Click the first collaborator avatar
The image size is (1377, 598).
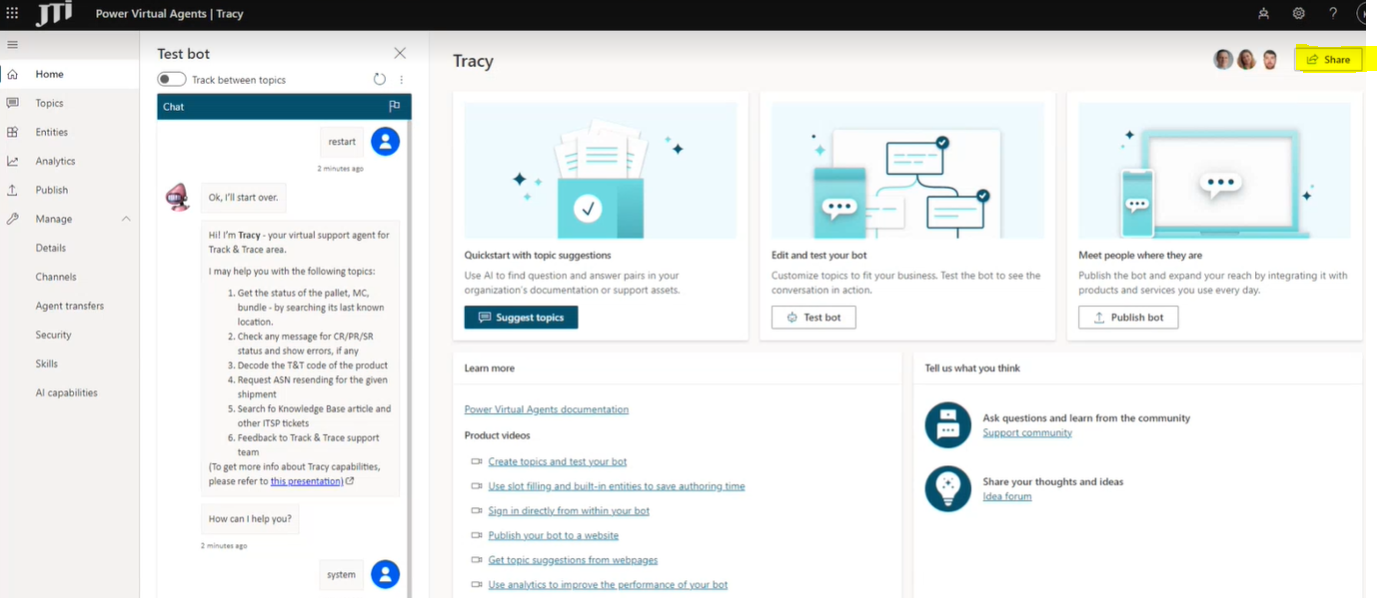pos(1223,60)
